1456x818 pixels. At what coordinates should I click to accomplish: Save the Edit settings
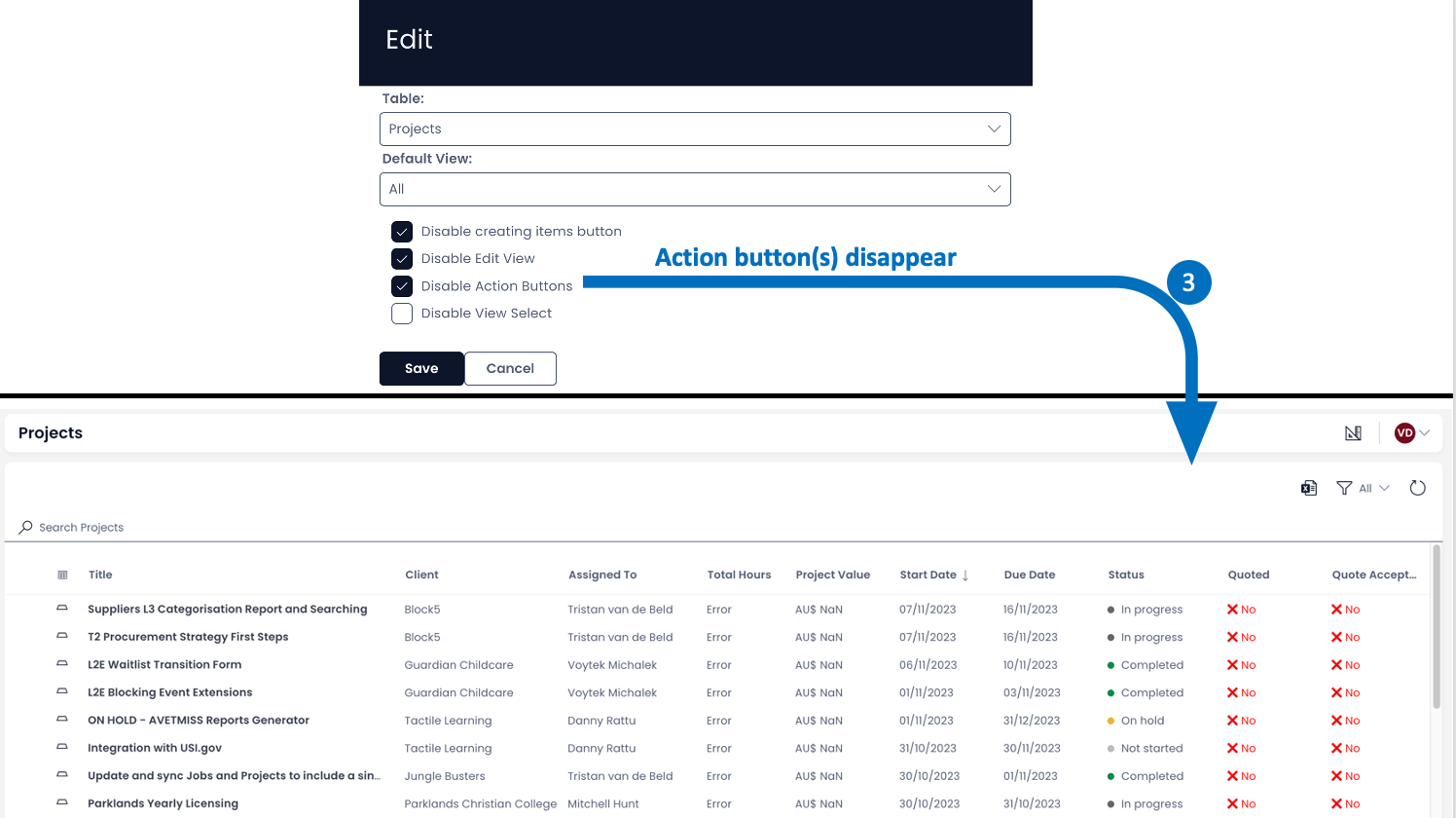421,369
